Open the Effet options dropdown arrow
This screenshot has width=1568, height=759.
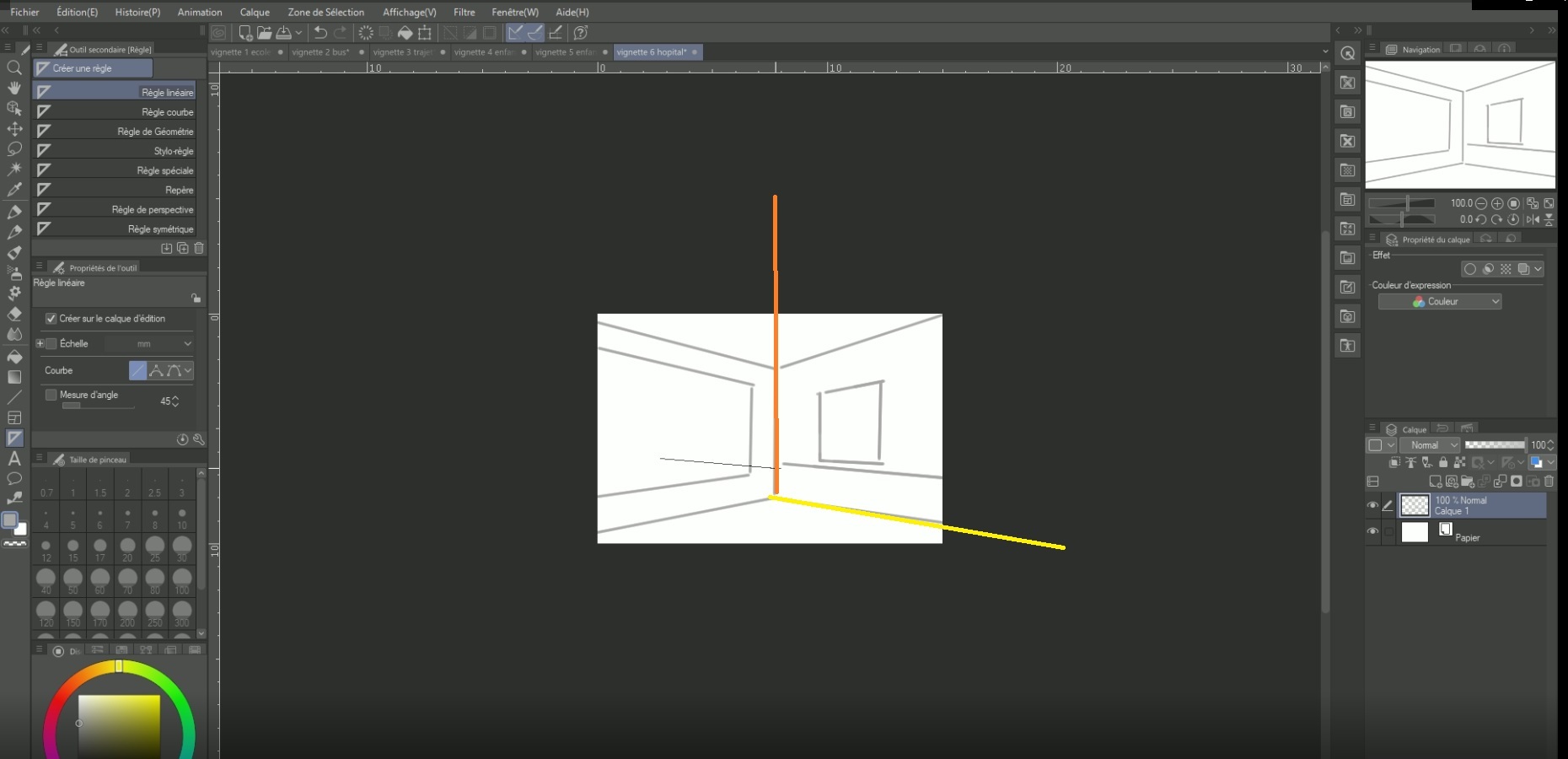[x=1538, y=269]
